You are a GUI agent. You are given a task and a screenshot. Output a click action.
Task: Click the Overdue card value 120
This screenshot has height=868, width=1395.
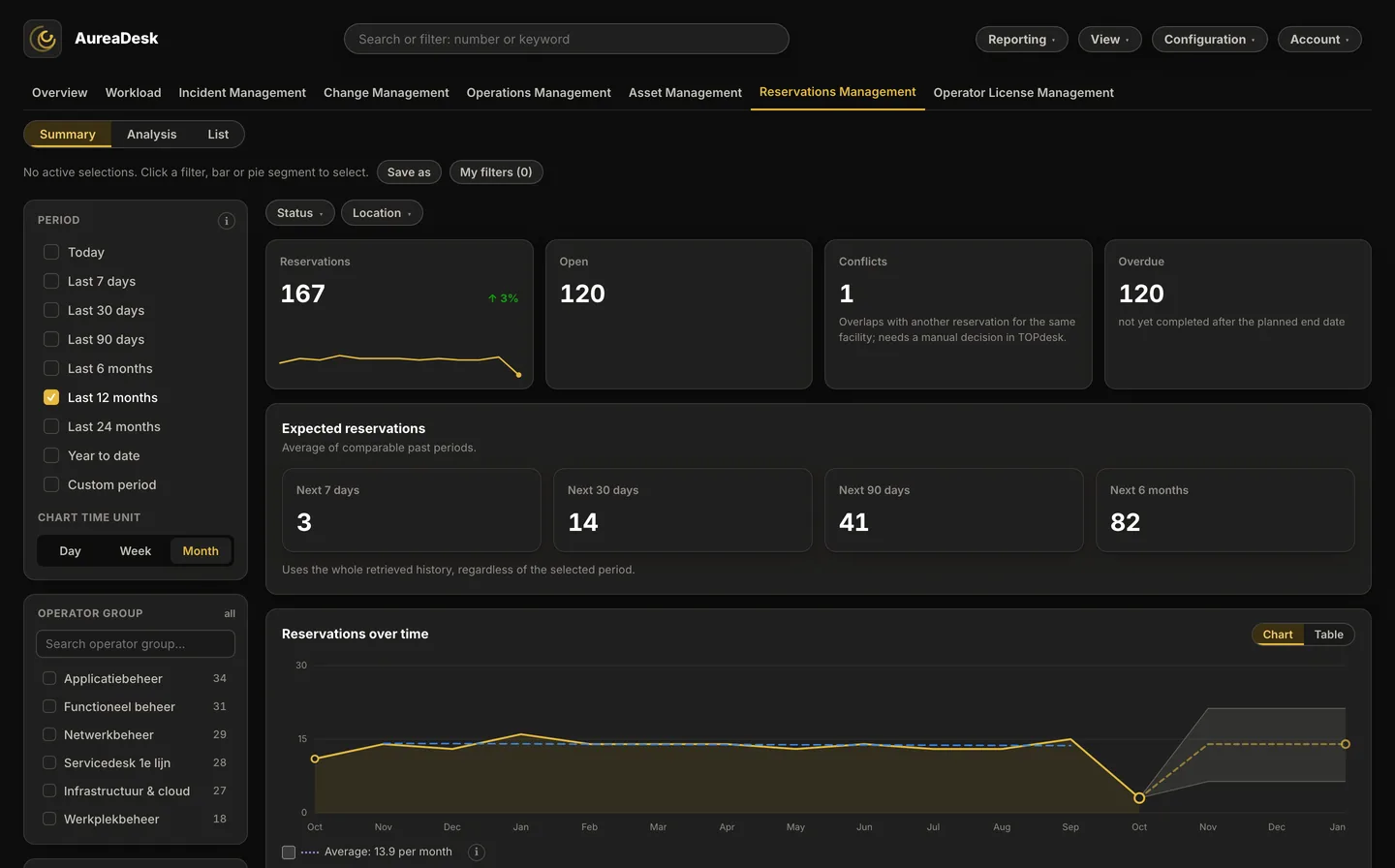tap(1141, 294)
